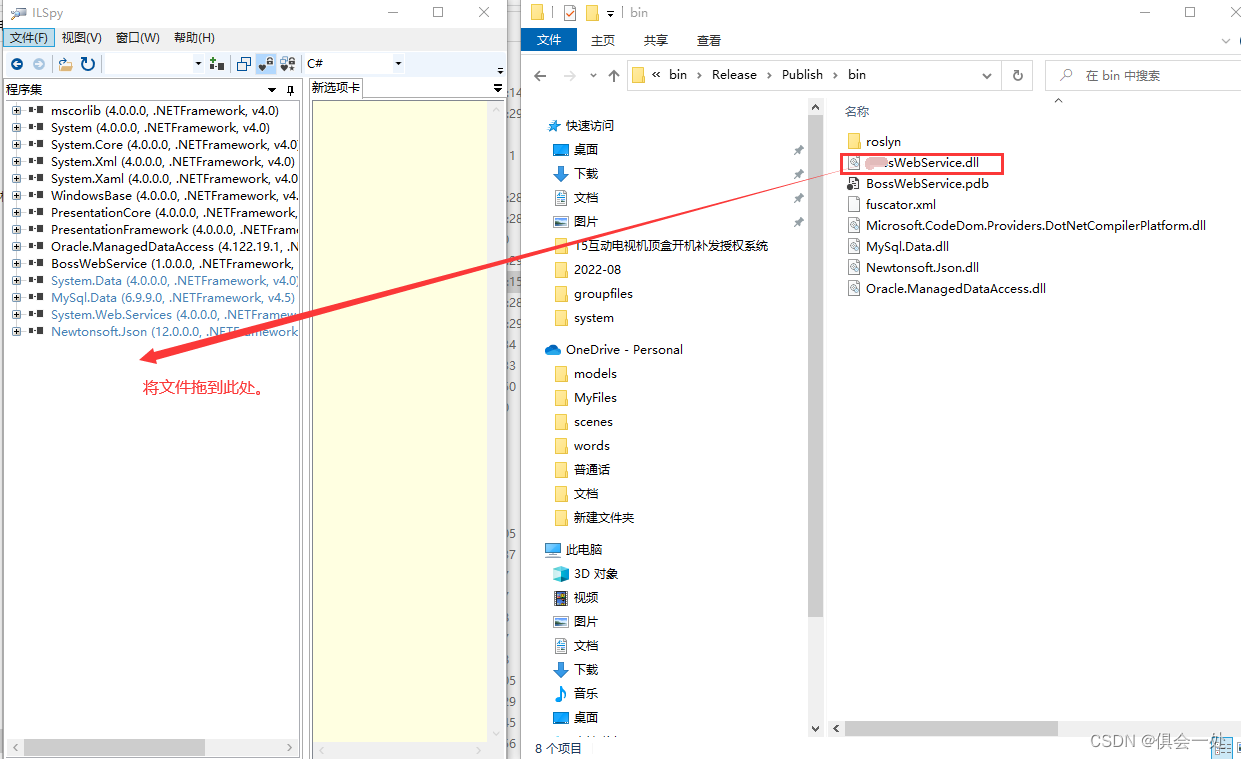The width and height of the screenshot is (1241, 759).
Task: Open the C# language dropdown in ILSpy
Action: [x=396, y=63]
